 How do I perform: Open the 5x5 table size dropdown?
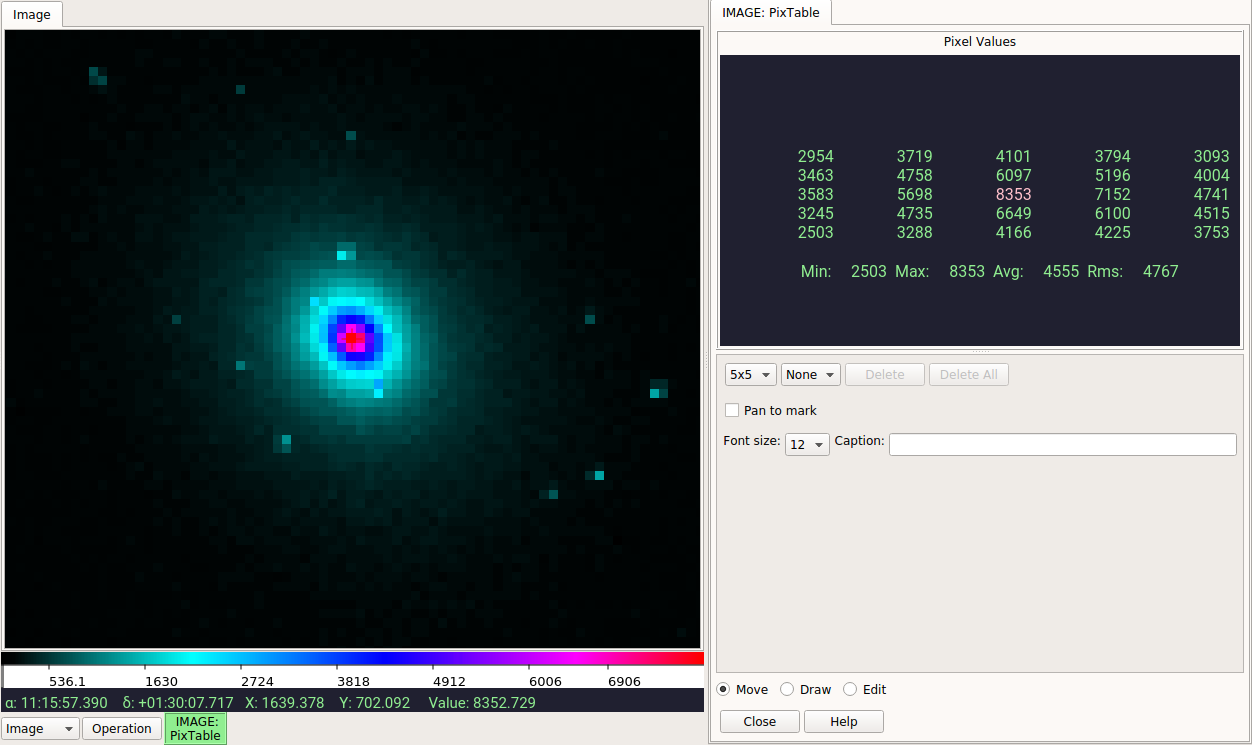click(750, 375)
